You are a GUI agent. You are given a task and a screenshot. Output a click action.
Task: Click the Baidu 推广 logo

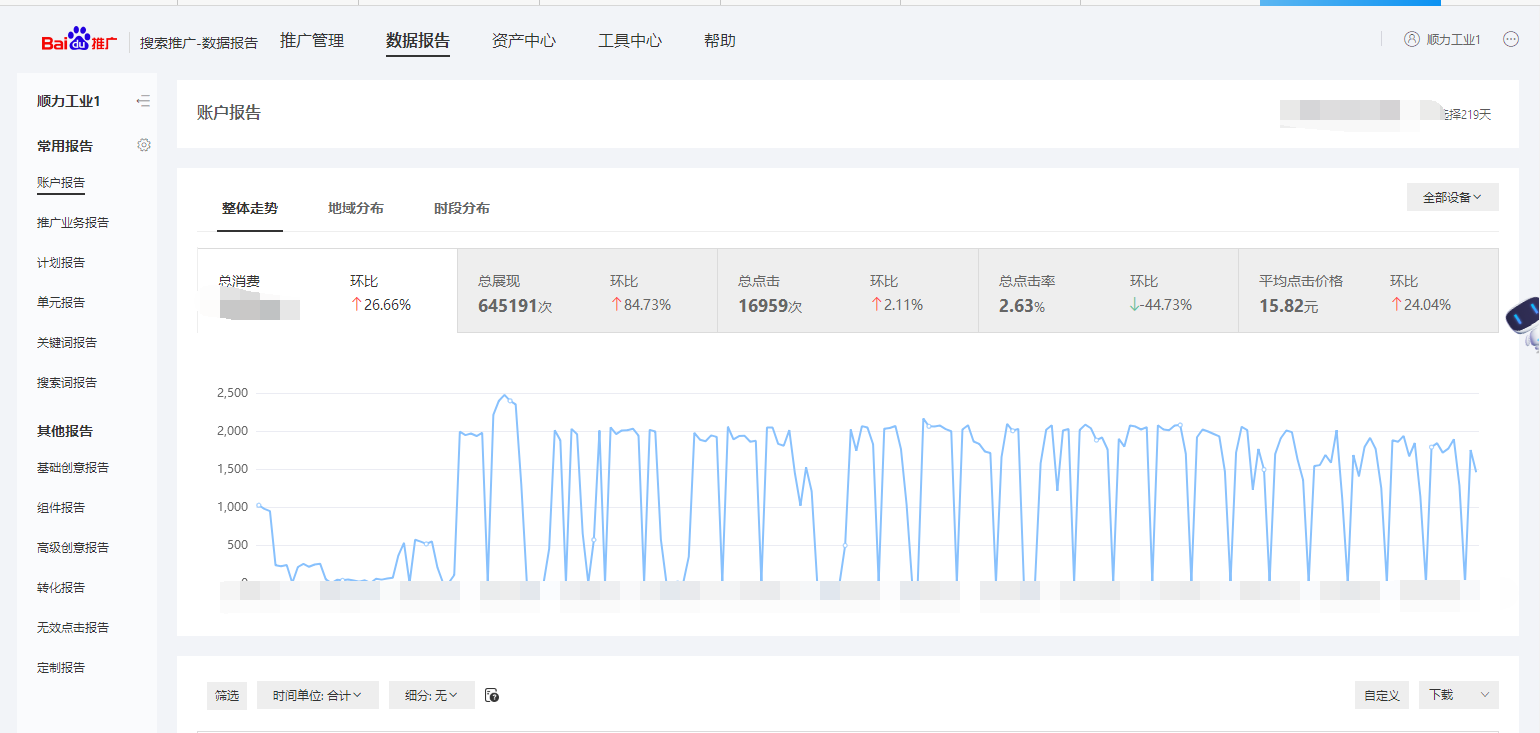pyautogui.click(x=79, y=41)
